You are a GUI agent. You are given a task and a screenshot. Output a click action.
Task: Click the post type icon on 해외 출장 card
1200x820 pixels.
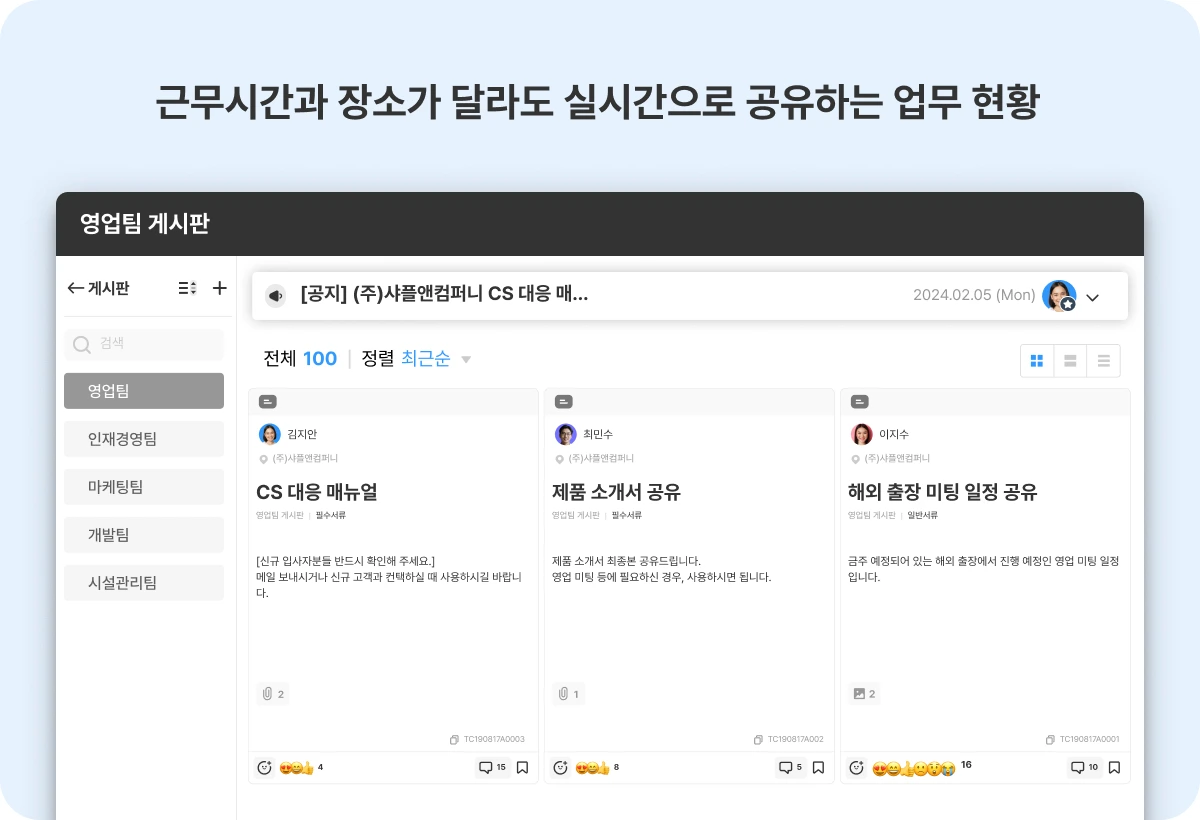click(859, 402)
